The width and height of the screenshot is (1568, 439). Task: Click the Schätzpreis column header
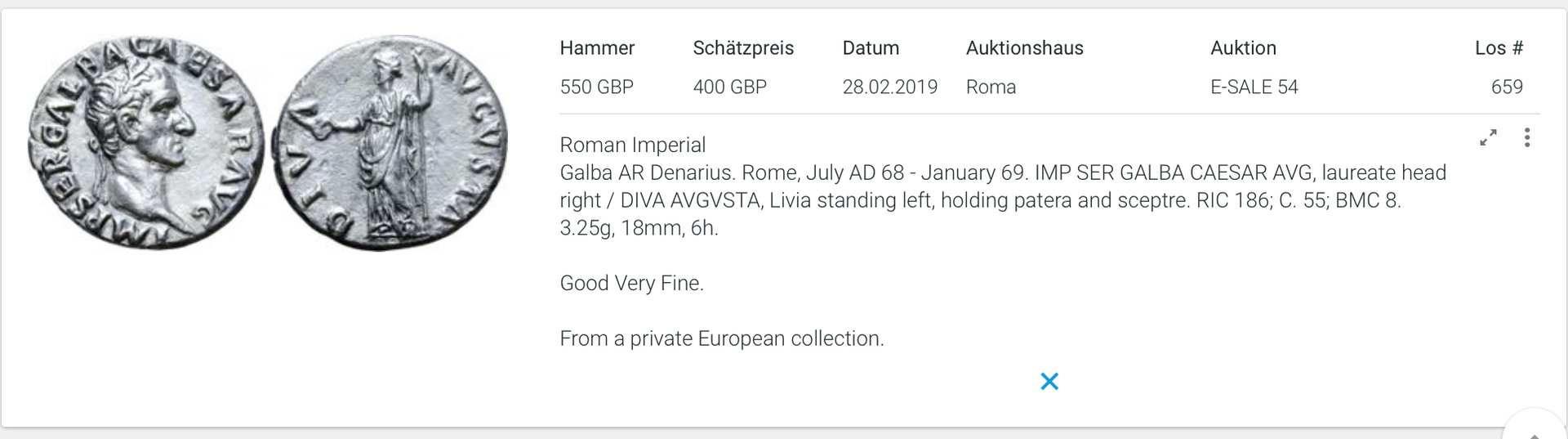pyautogui.click(x=743, y=48)
